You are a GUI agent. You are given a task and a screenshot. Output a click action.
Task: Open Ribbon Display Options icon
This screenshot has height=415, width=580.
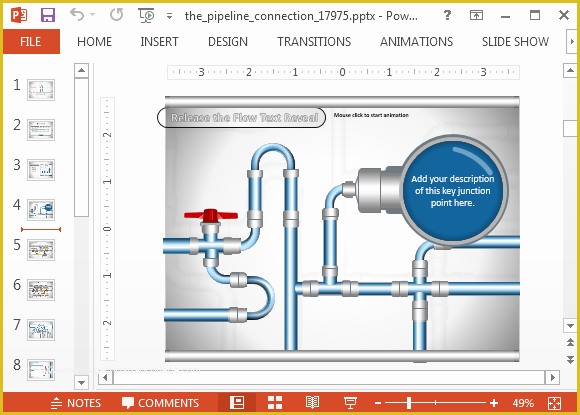coord(476,15)
